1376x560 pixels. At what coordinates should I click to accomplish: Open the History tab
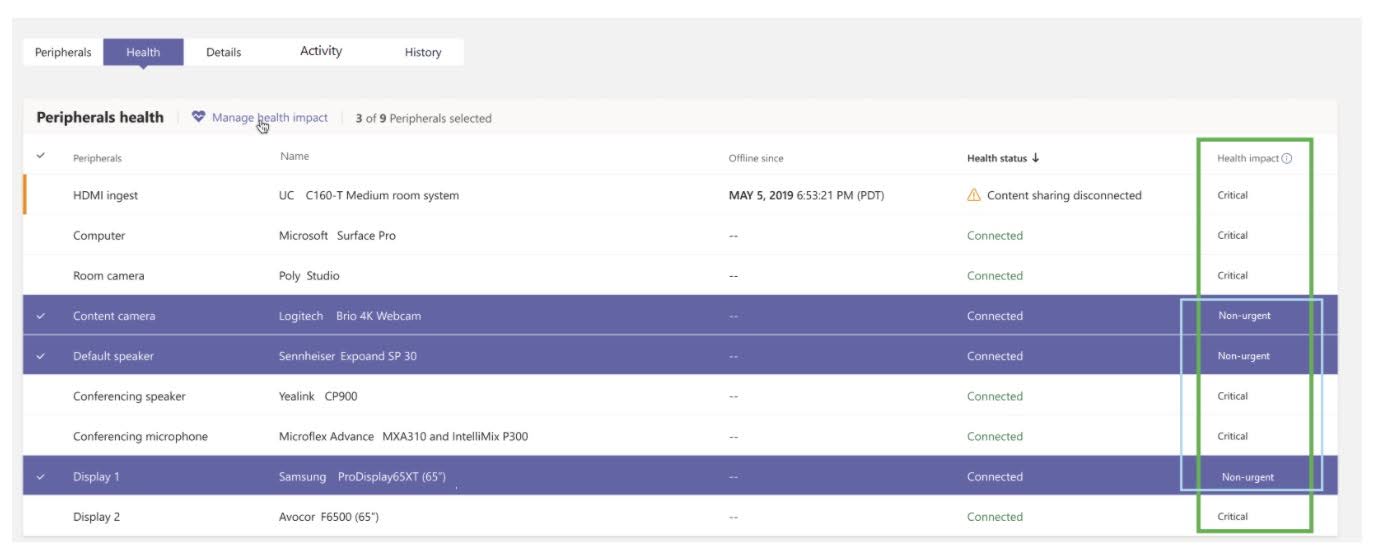click(423, 52)
